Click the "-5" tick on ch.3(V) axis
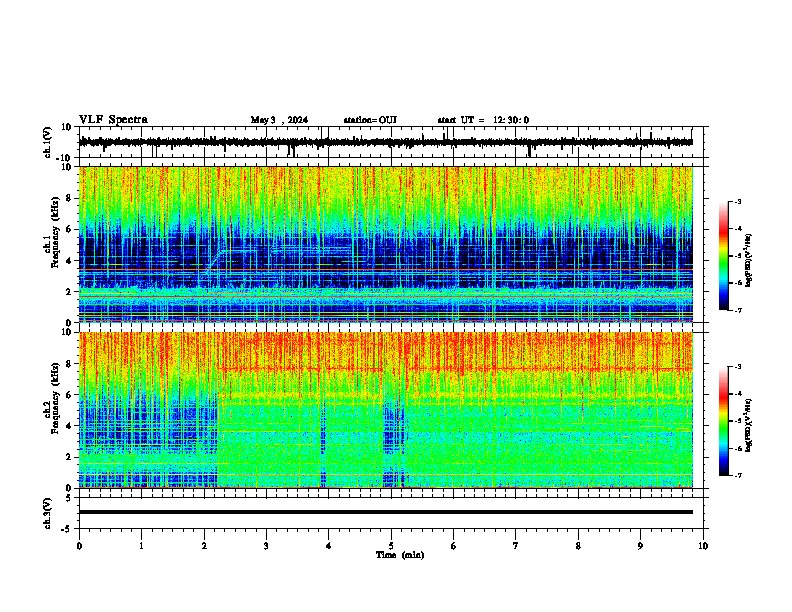 tap(66, 529)
